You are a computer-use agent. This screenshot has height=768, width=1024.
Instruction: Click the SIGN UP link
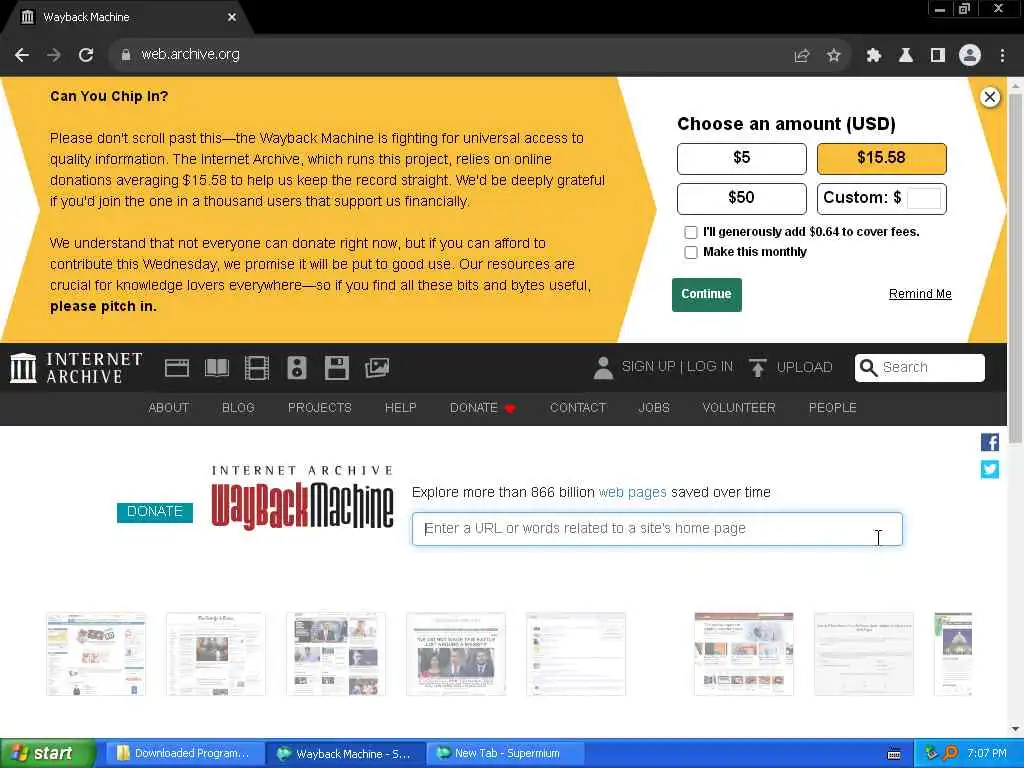[648, 367]
